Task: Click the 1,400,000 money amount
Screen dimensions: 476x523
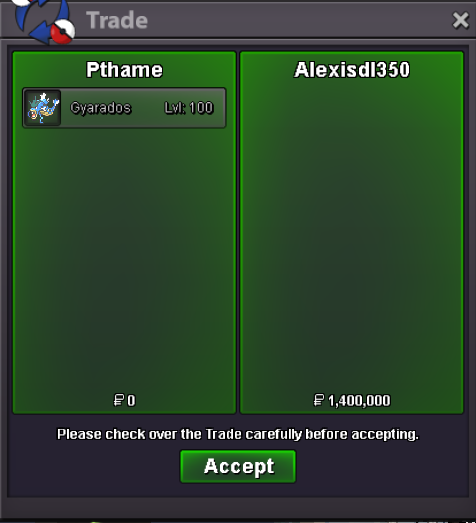Action: [x=359, y=401]
